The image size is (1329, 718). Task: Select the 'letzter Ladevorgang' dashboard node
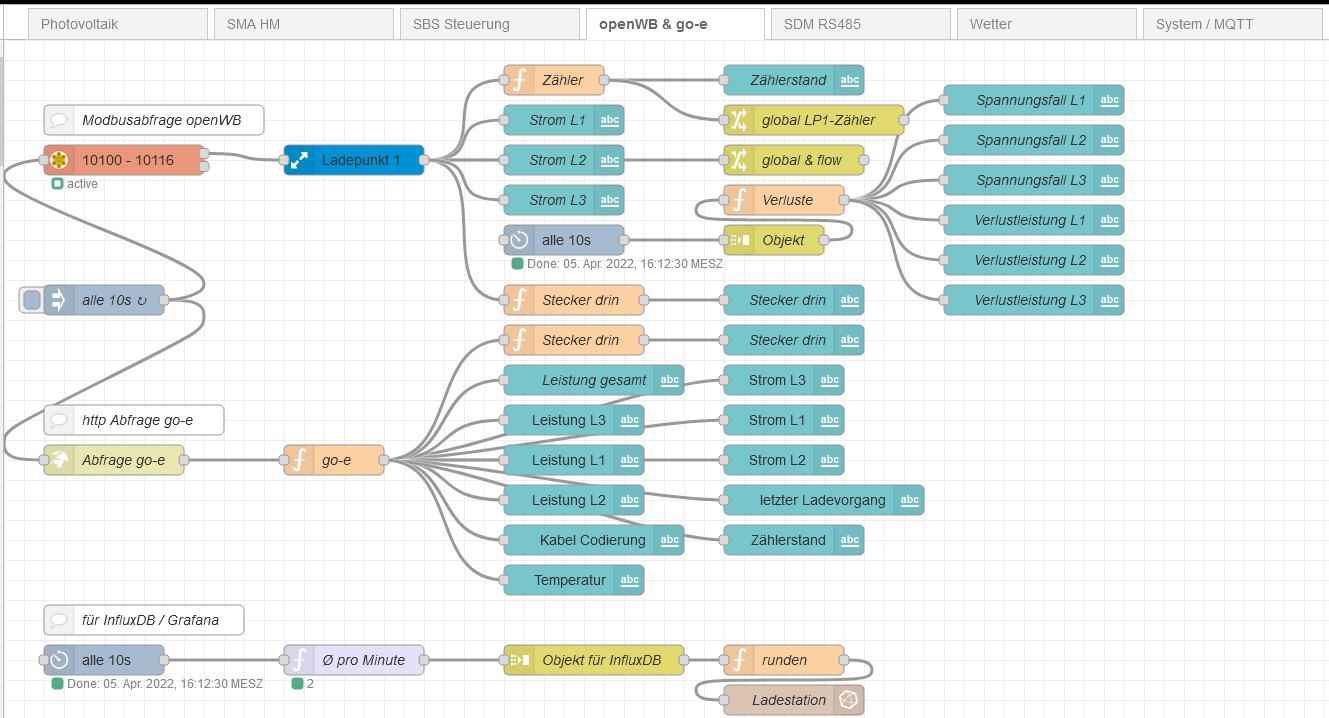[822, 500]
